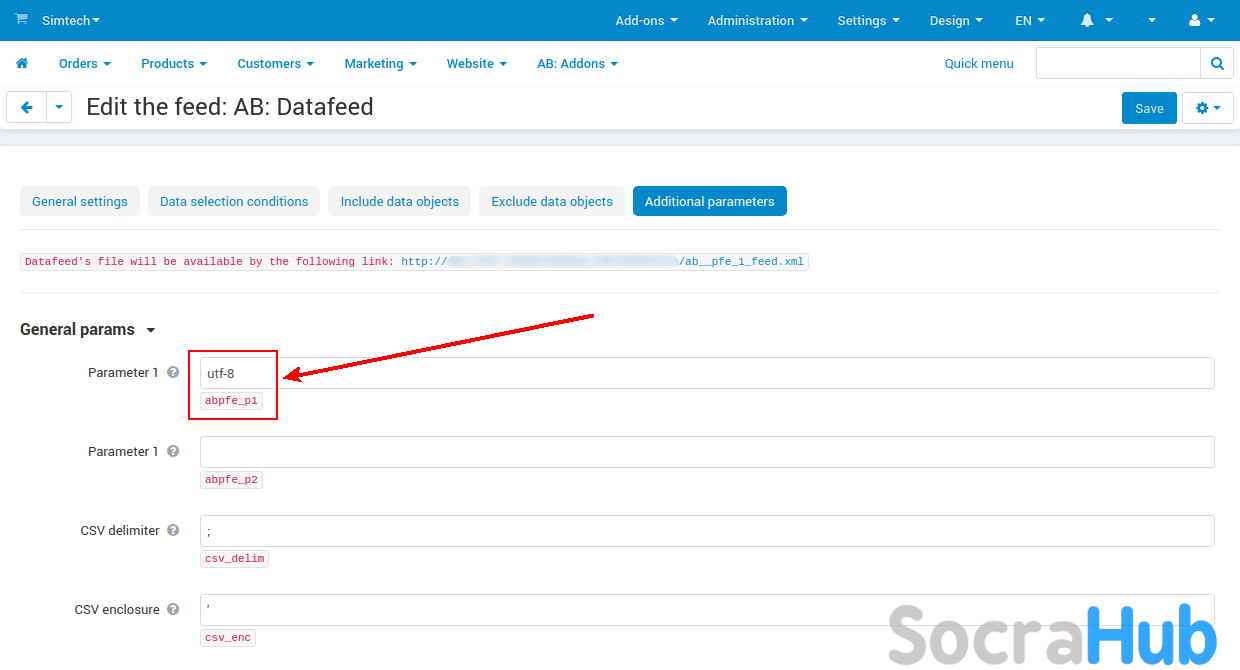Image resolution: width=1240 pixels, height=670 pixels.
Task: Open the Design dropdown
Action: pyautogui.click(x=956, y=20)
